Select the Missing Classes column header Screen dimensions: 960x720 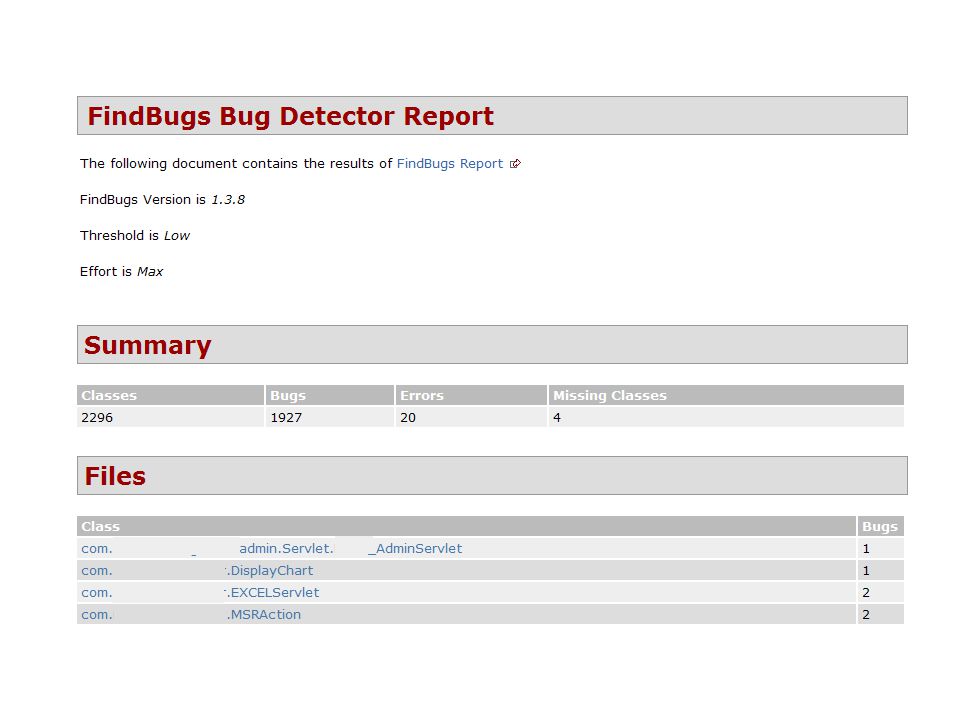pos(726,396)
